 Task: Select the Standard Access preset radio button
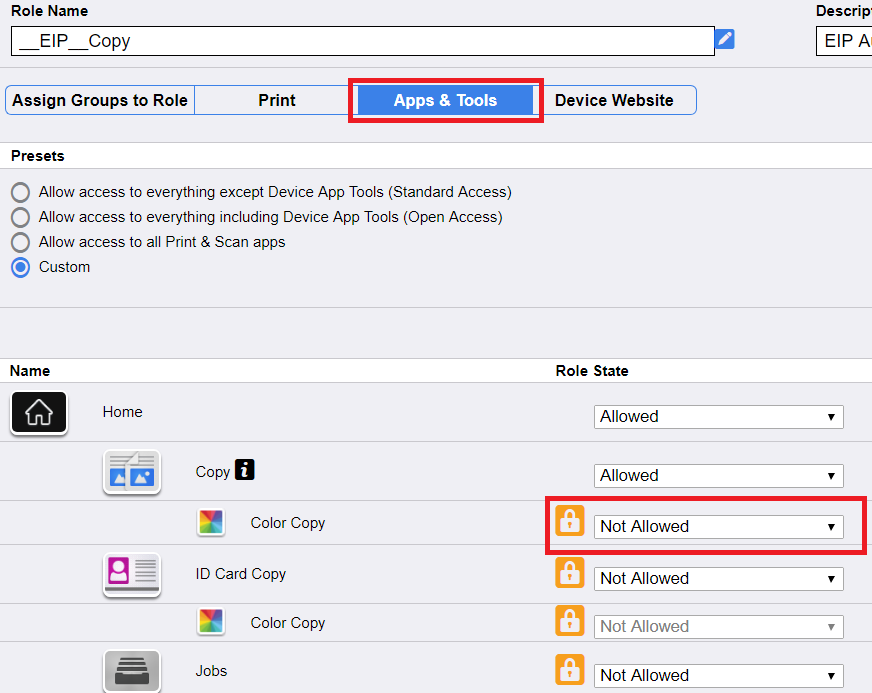(20, 192)
